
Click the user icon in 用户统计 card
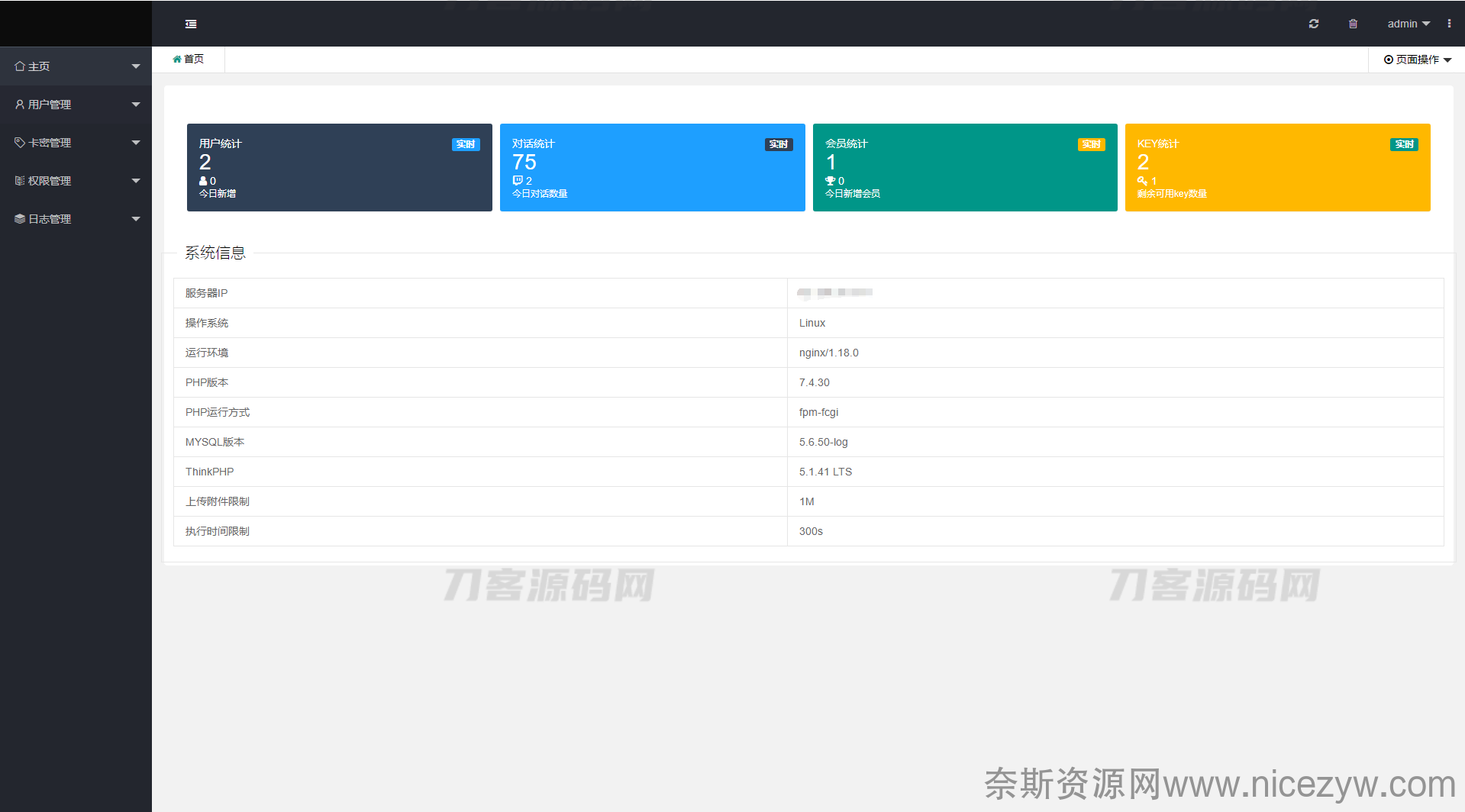coord(203,181)
